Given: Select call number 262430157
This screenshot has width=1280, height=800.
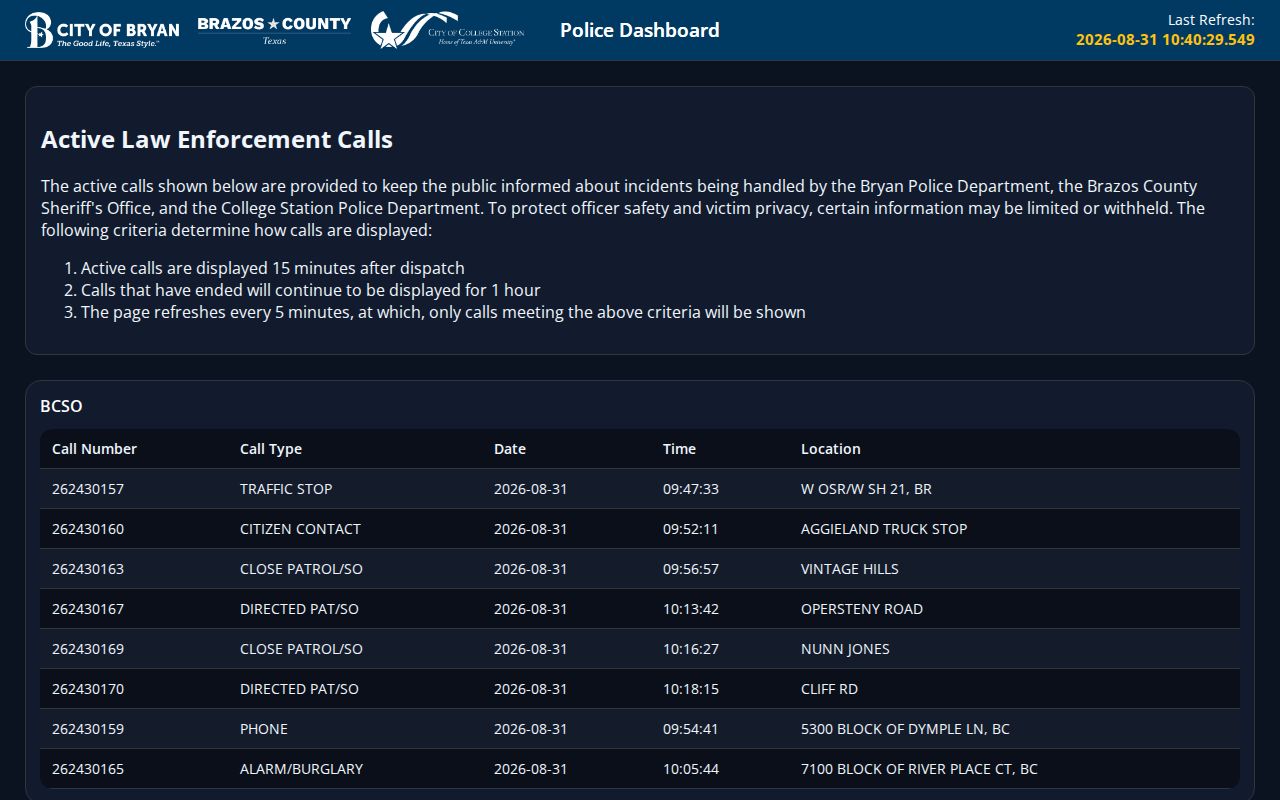Looking at the screenshot, I should (x=88, y=489).
